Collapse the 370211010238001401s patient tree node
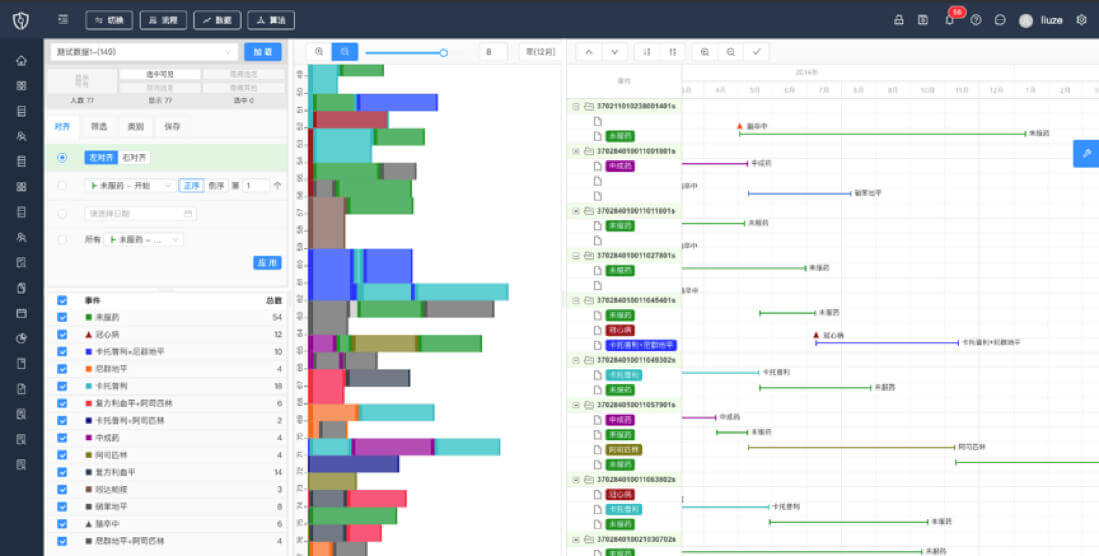The height and width of the screenshot is (556, 1099). [576, 107]
